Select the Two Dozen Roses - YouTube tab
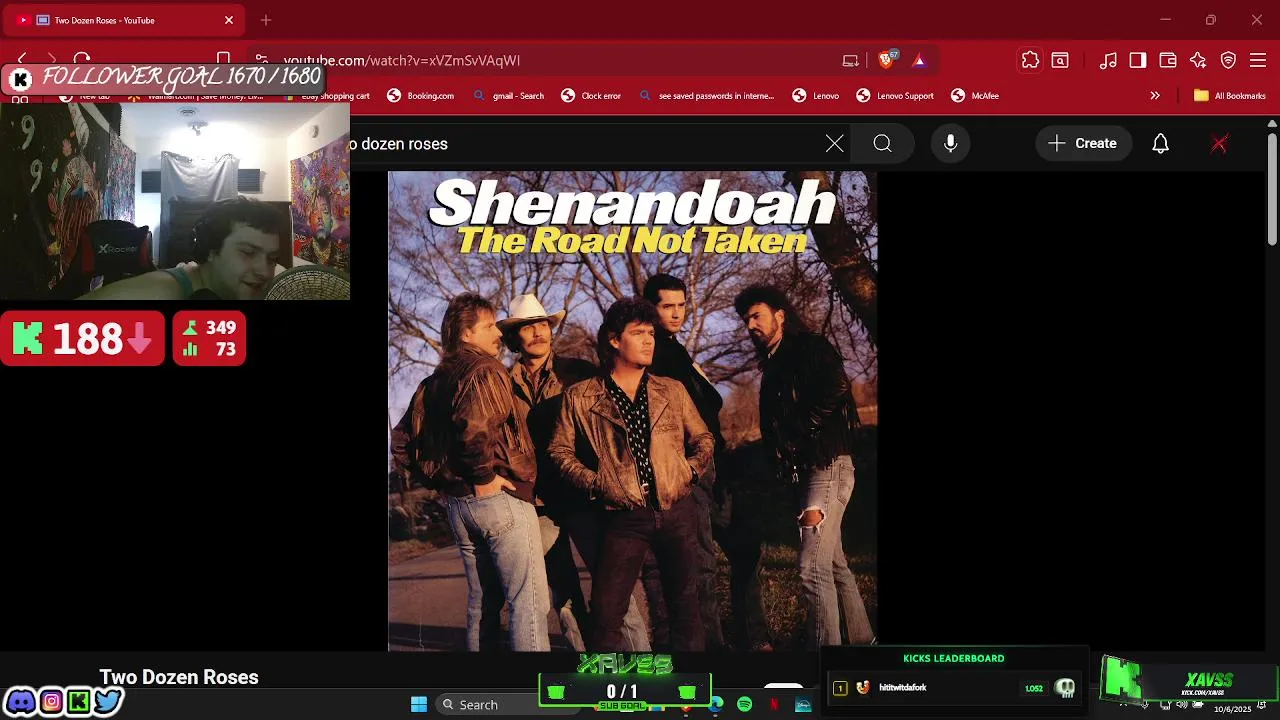Screen dimensions: 1280x720 point(125,20)
